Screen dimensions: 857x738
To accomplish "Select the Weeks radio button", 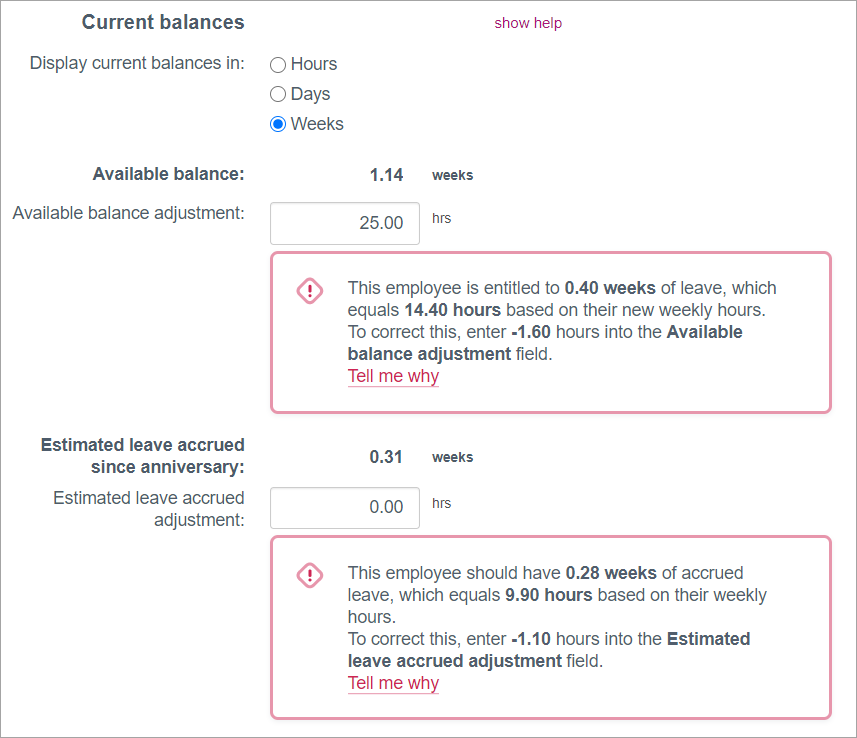I will 278,125.
